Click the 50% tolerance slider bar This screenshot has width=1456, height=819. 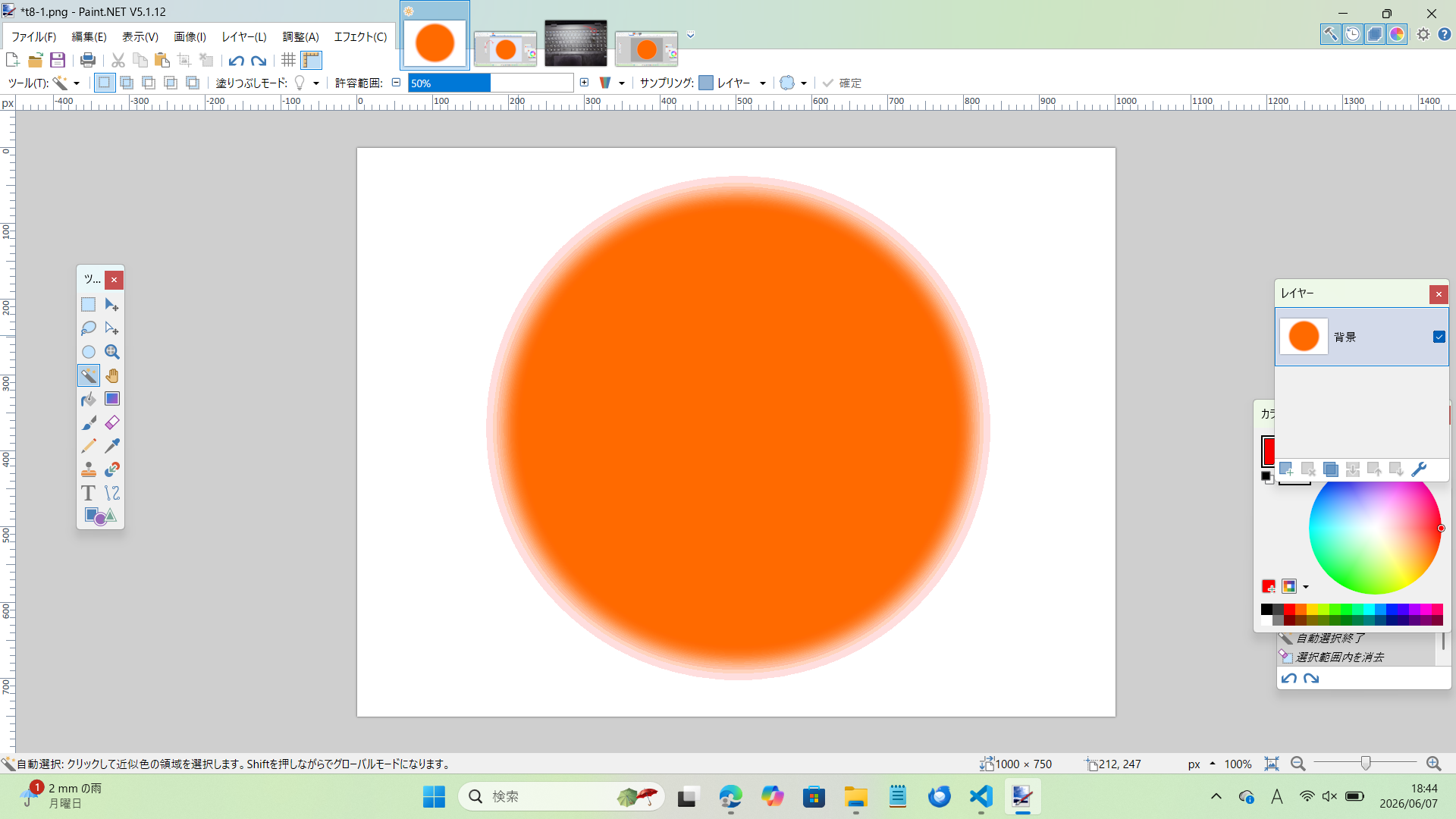tap(491, 83)
